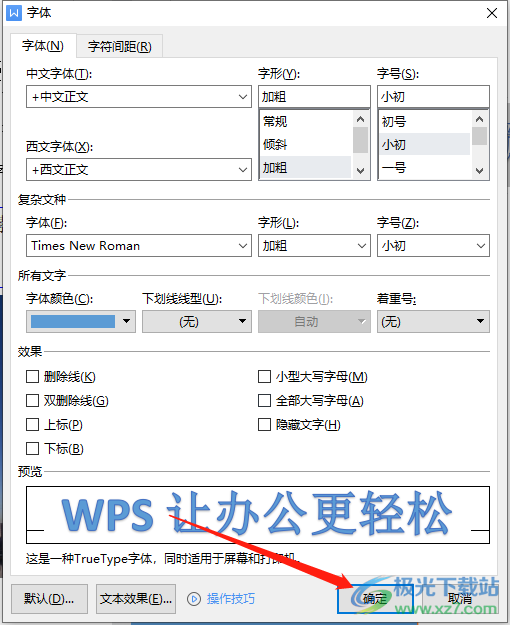Screen dimensions: 510x625
Task: Click the down arrow of 字号 list scrollbar
Action: pos(480,171)
